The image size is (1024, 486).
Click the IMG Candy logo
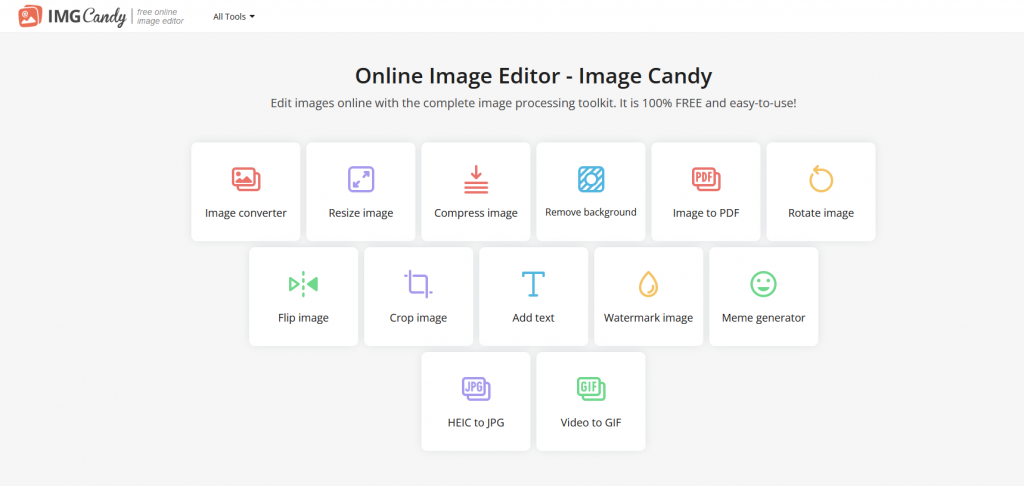(72, 16)
